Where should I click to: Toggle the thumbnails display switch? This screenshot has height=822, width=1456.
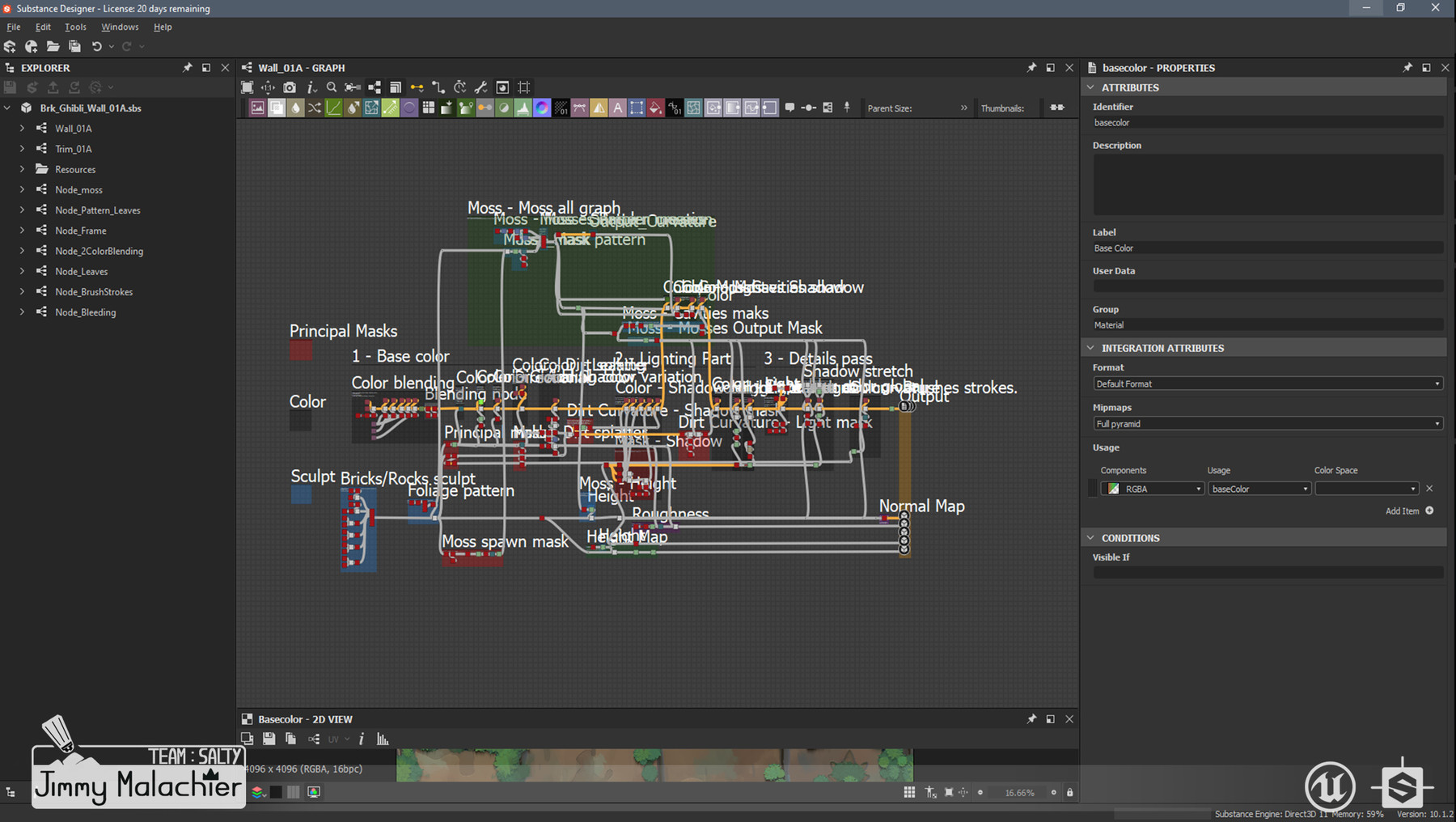pyautogui.click(x=1057, y=108)
